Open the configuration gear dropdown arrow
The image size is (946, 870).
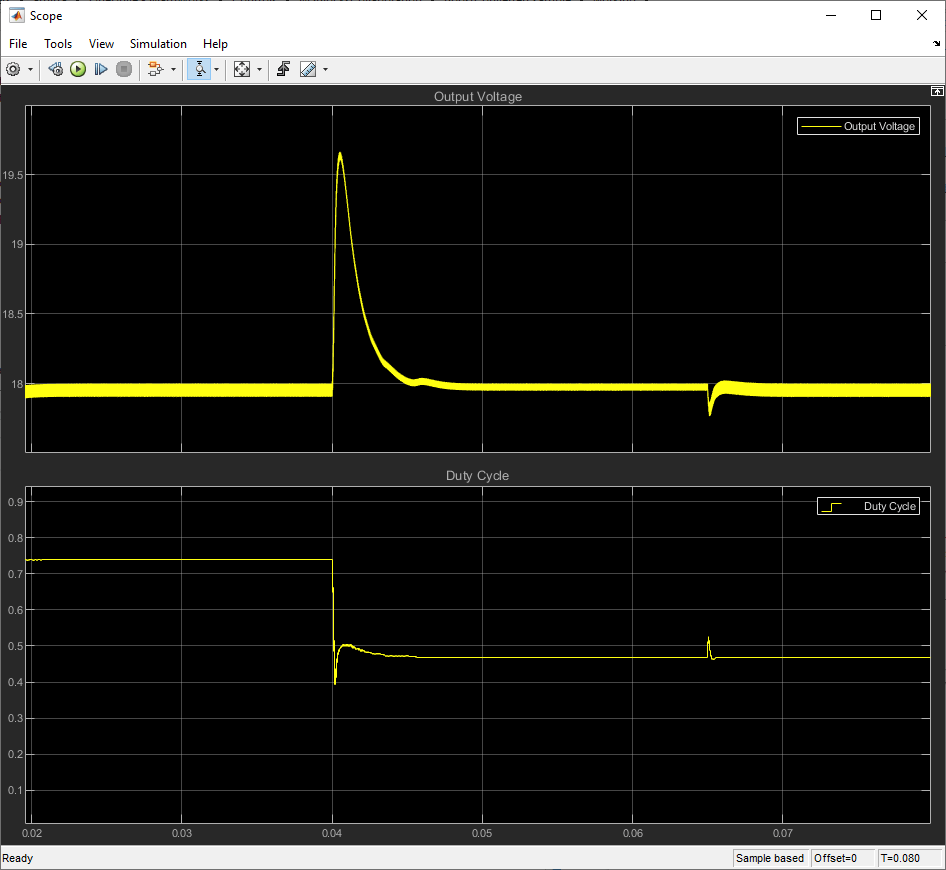tap(29, 69)
